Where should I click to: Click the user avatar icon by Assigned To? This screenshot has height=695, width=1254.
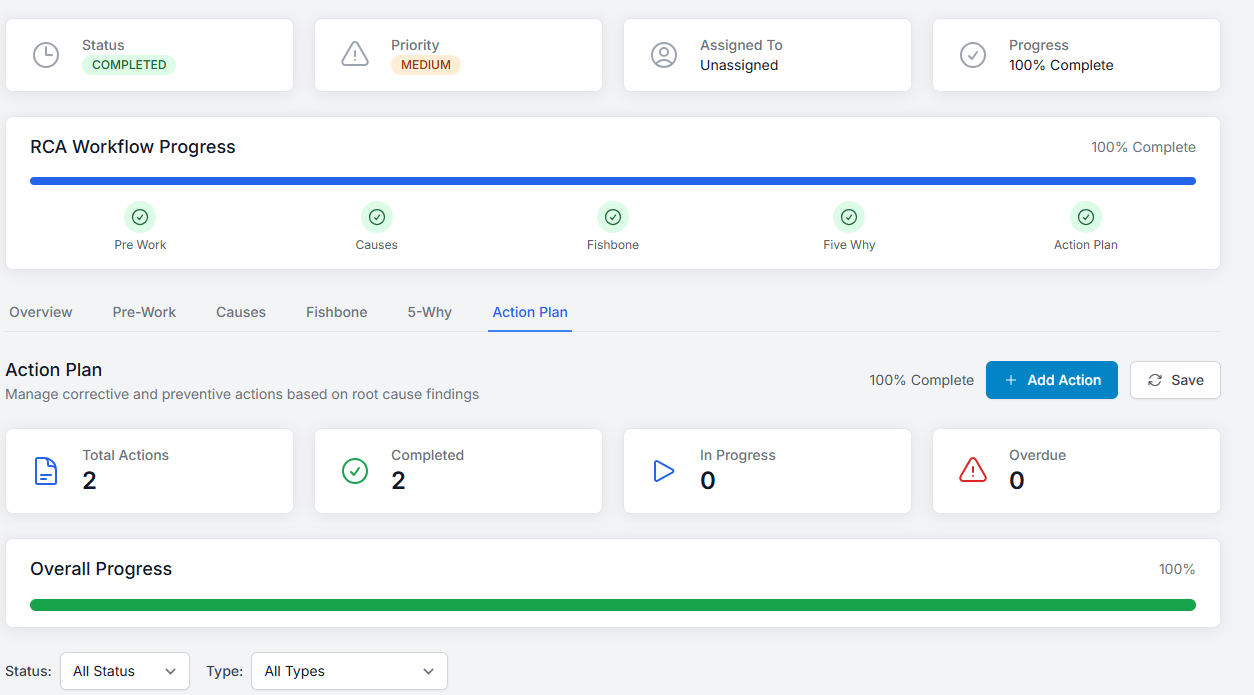pyautogui.click(x=664, y=55)
